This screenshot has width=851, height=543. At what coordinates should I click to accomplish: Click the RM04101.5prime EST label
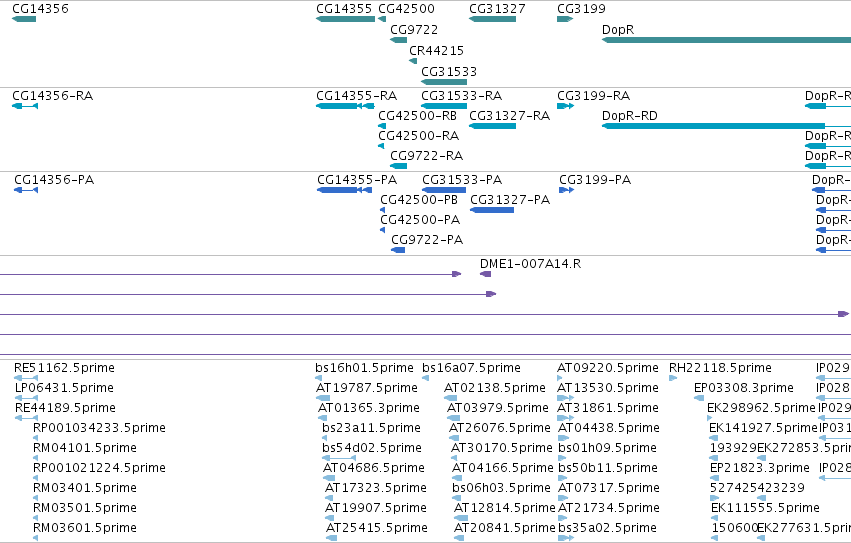tap(85, 449)
